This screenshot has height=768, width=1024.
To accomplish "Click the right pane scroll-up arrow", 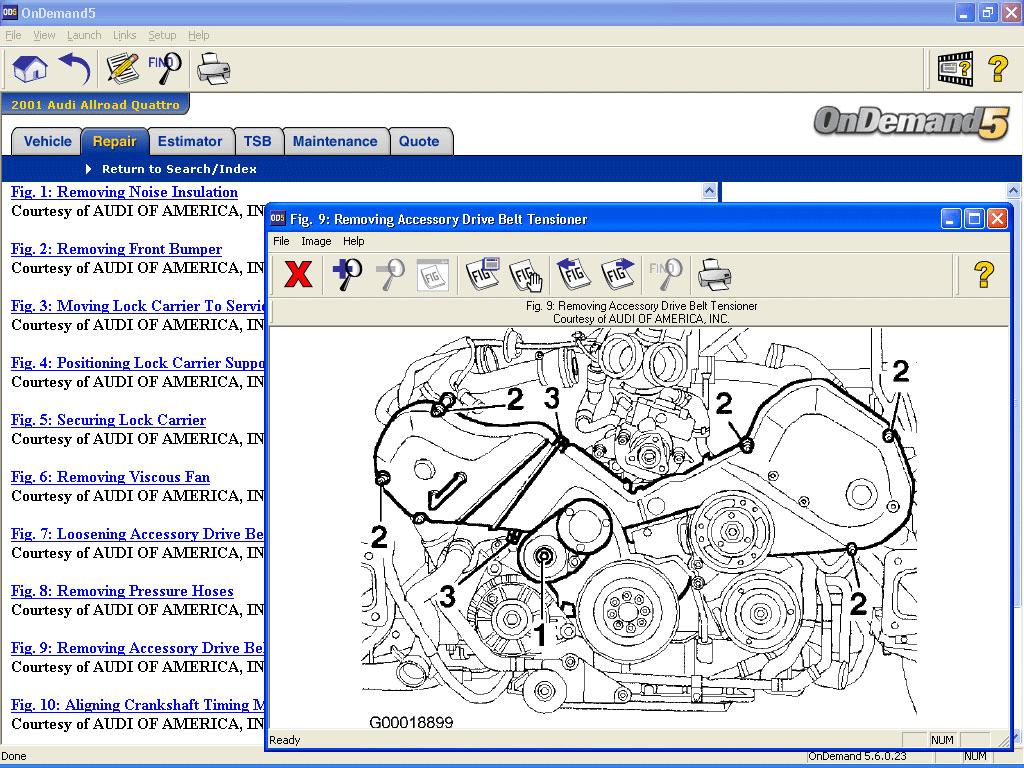I will [1013, 191].
